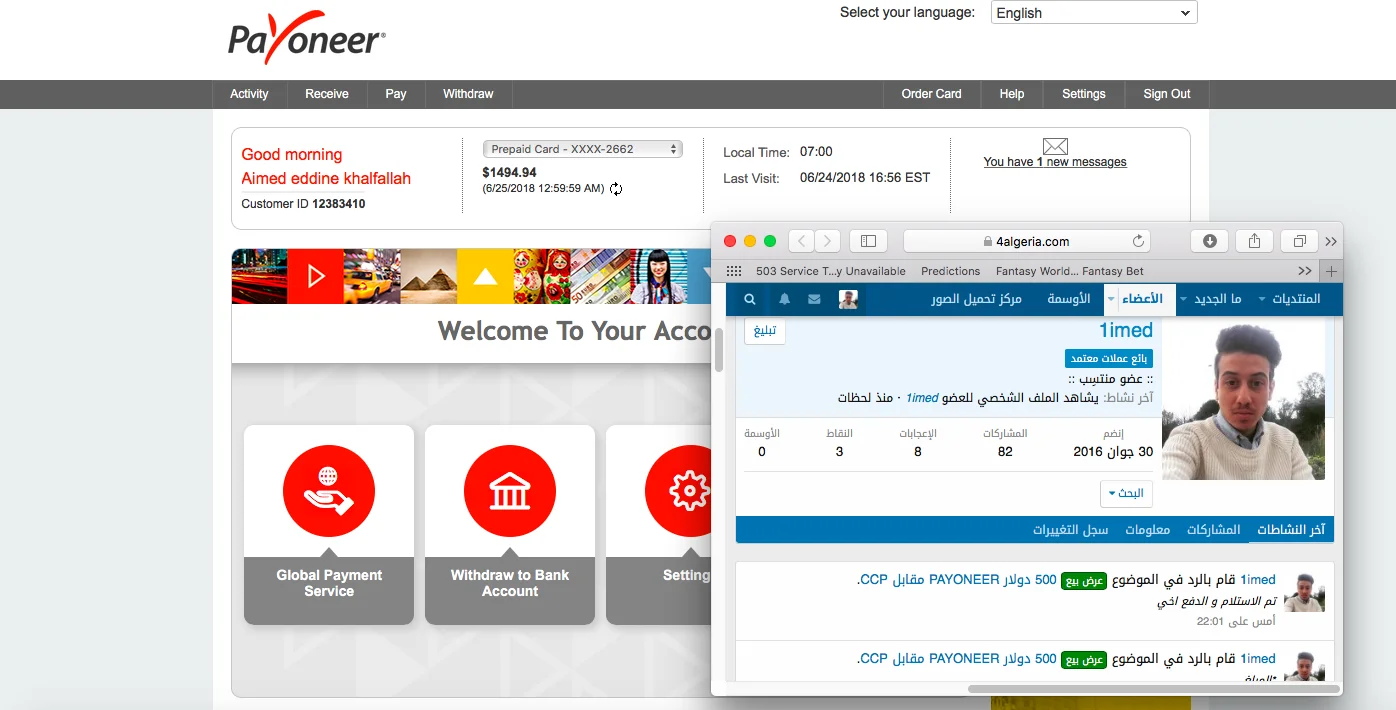This screenshot has width=1396, height=710.
Task: Show all tabs overview in Safari
Action: click(1299, 241)
